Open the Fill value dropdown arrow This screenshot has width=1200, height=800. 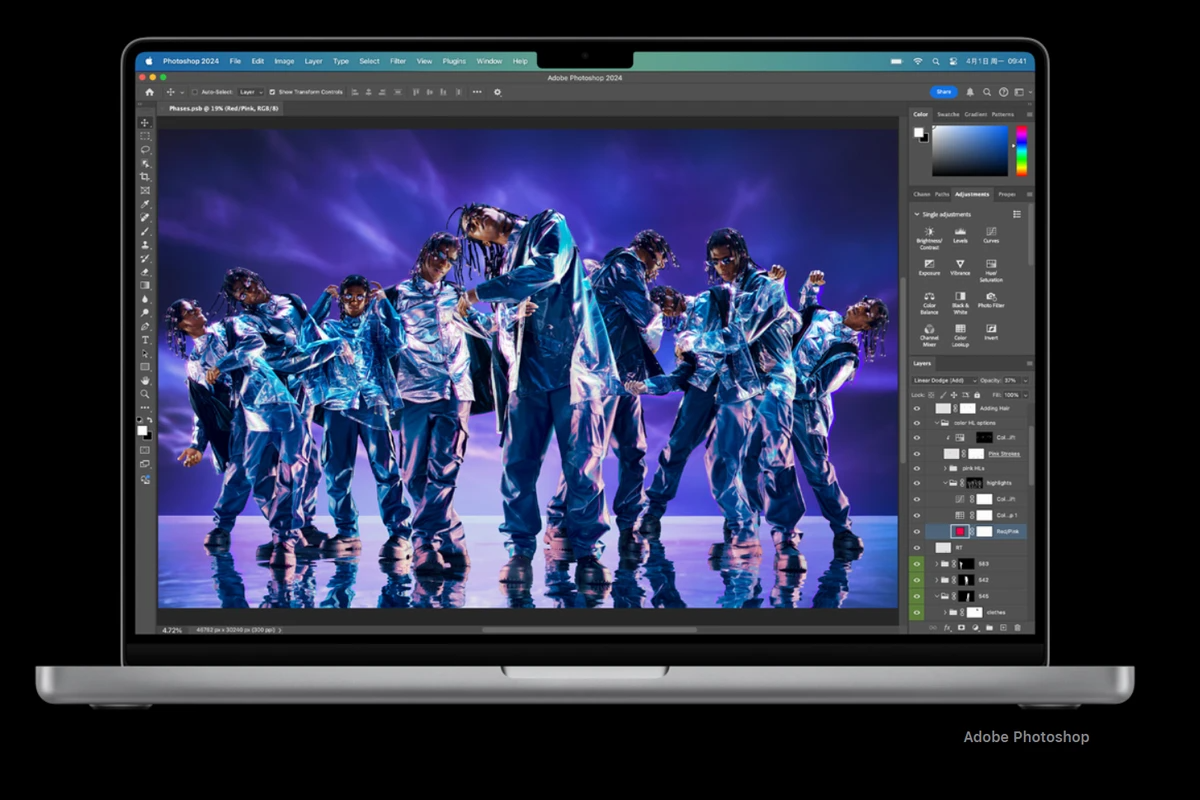[1025, 395]
